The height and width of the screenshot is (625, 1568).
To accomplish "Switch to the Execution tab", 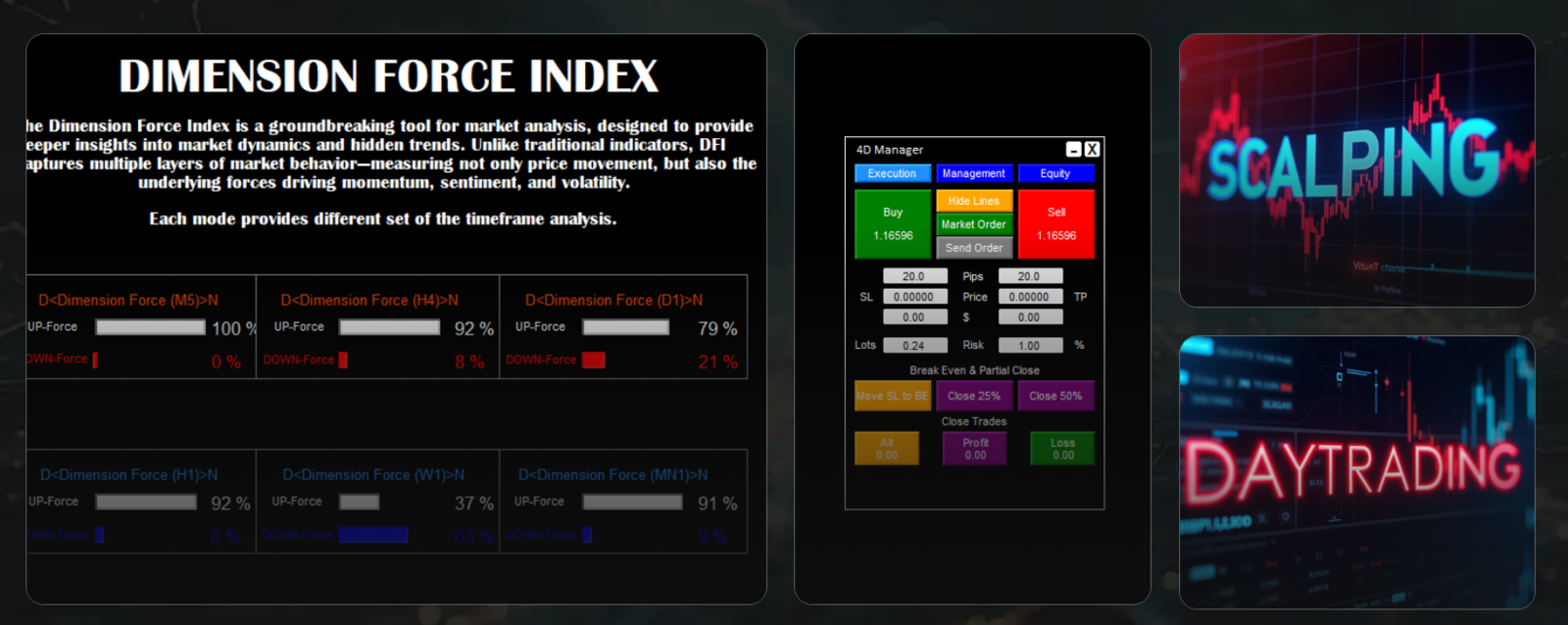I will [892, 173].
